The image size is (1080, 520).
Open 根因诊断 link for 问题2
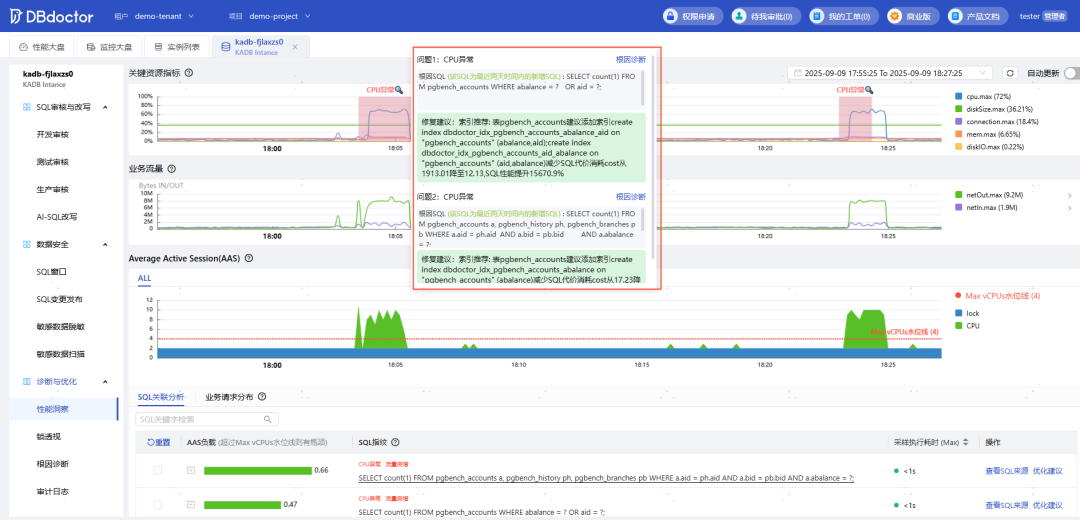[x=631, y=196]
